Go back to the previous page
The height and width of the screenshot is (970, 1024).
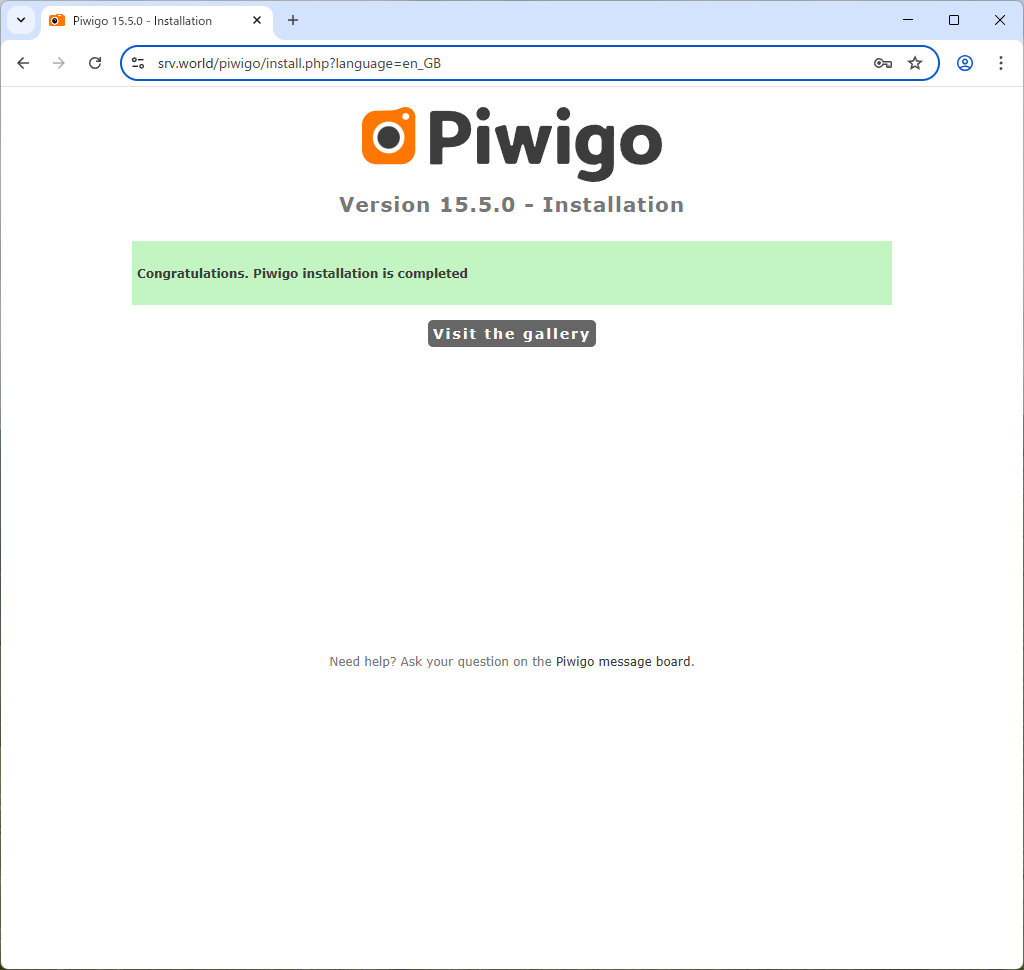tap(24, 63)
